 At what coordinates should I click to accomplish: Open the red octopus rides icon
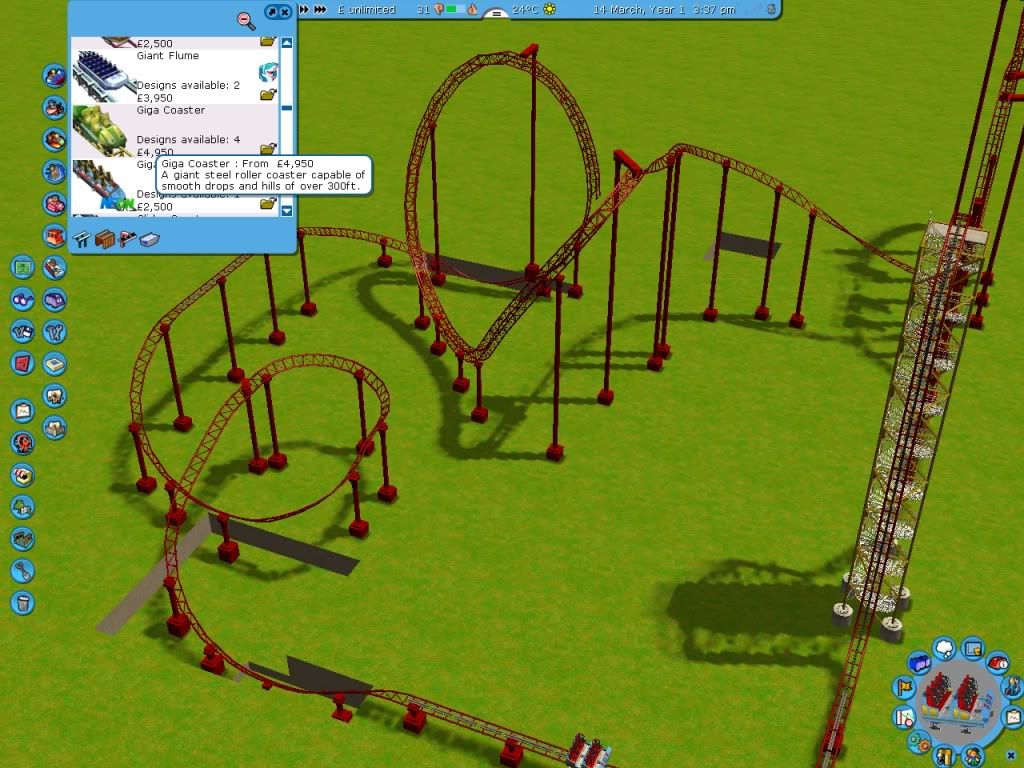[x=23, y=443]
